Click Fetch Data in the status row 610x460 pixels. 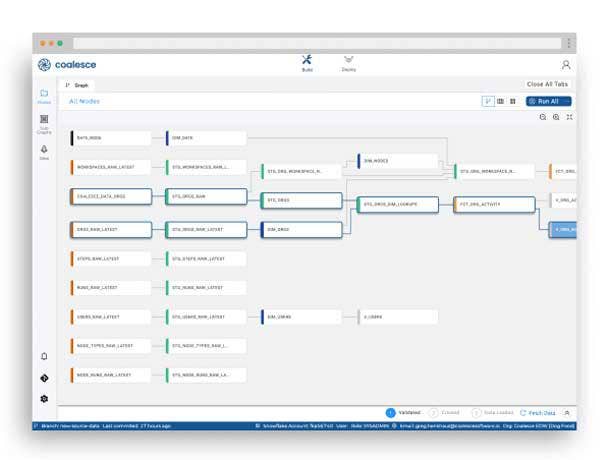click(x=538, y=412)
